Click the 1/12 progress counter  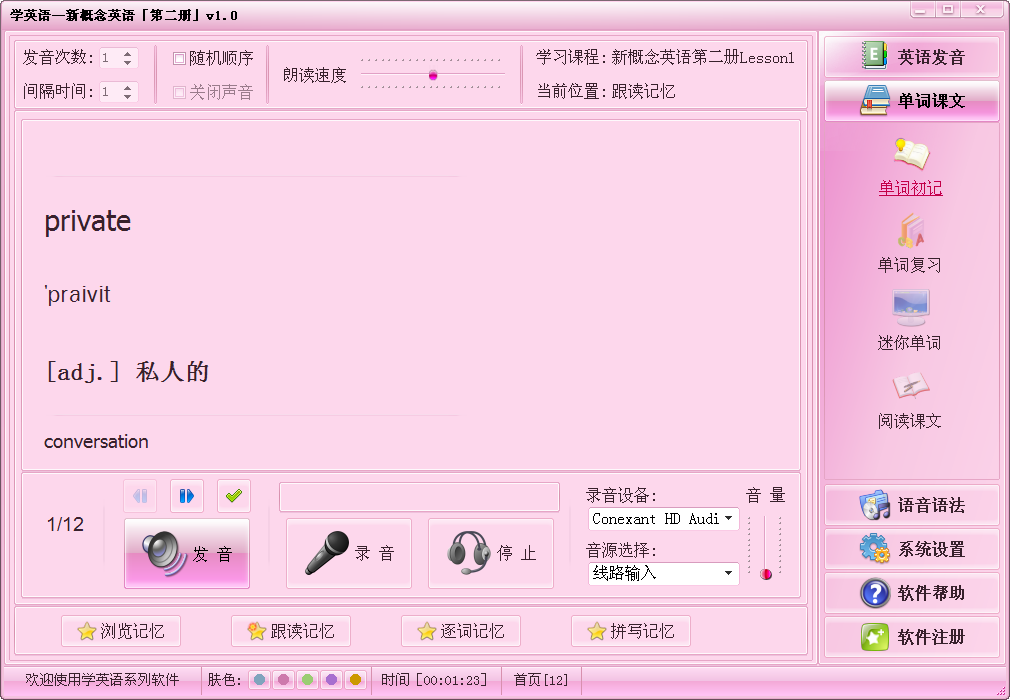(65, 524)
